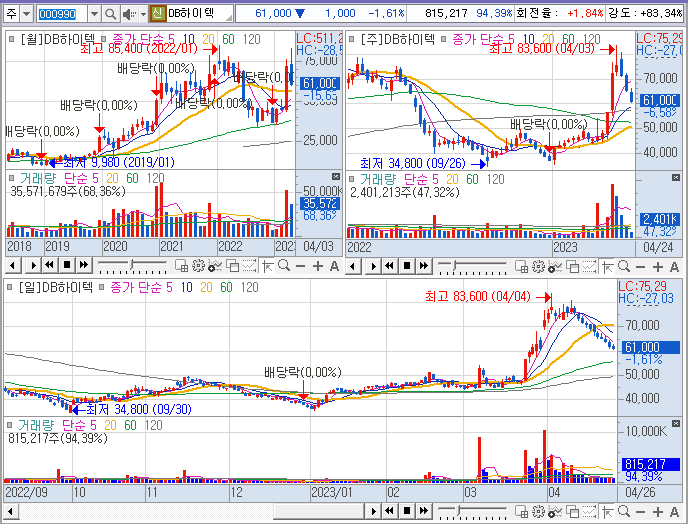Image resolution: width=688 pixels, height=524 pixels.
Task: Click 최저 34,800 (09/26) label in weekly chart
Action: click(412, 164)
